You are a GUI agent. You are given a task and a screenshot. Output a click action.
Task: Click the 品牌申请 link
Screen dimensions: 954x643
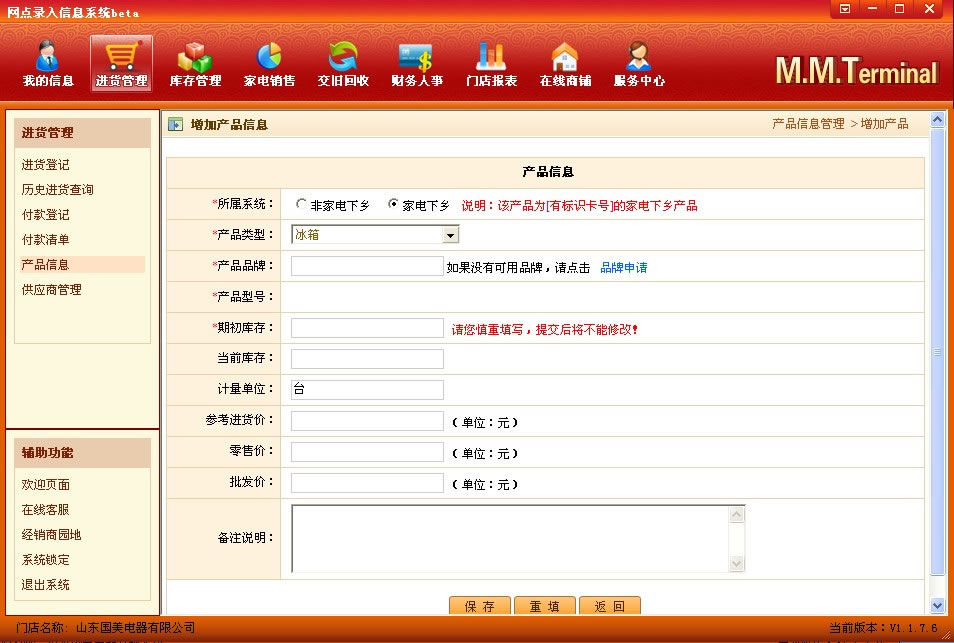[624, 268]
